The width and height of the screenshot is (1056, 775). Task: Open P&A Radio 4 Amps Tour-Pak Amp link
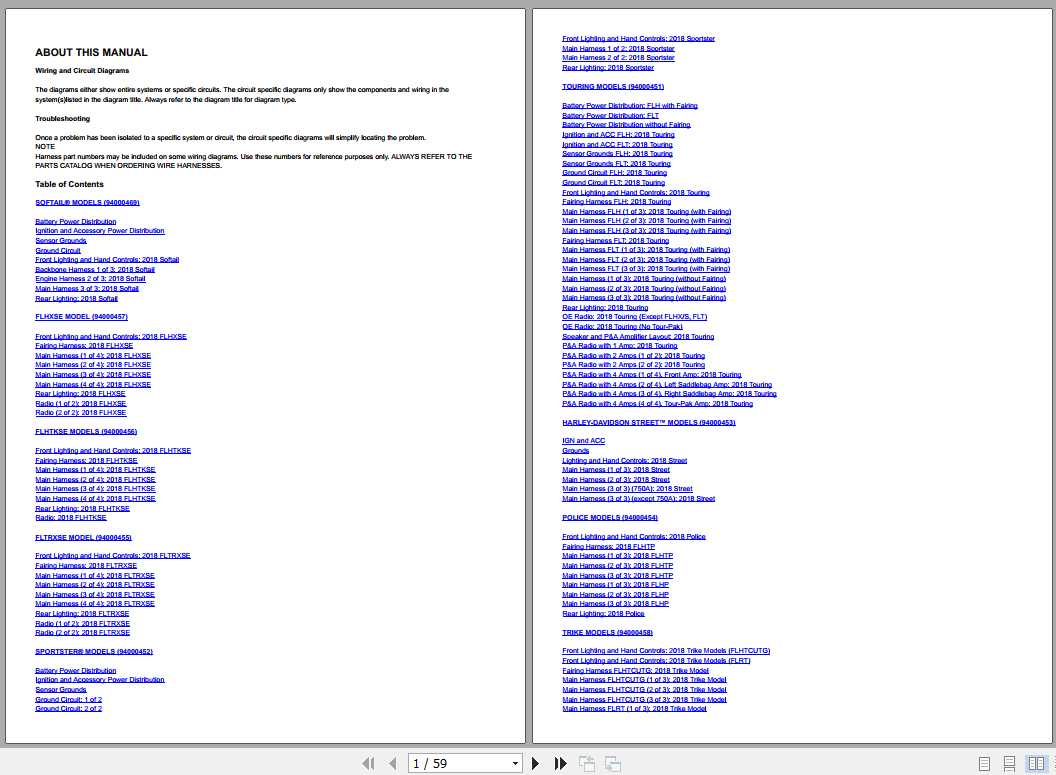657,404
